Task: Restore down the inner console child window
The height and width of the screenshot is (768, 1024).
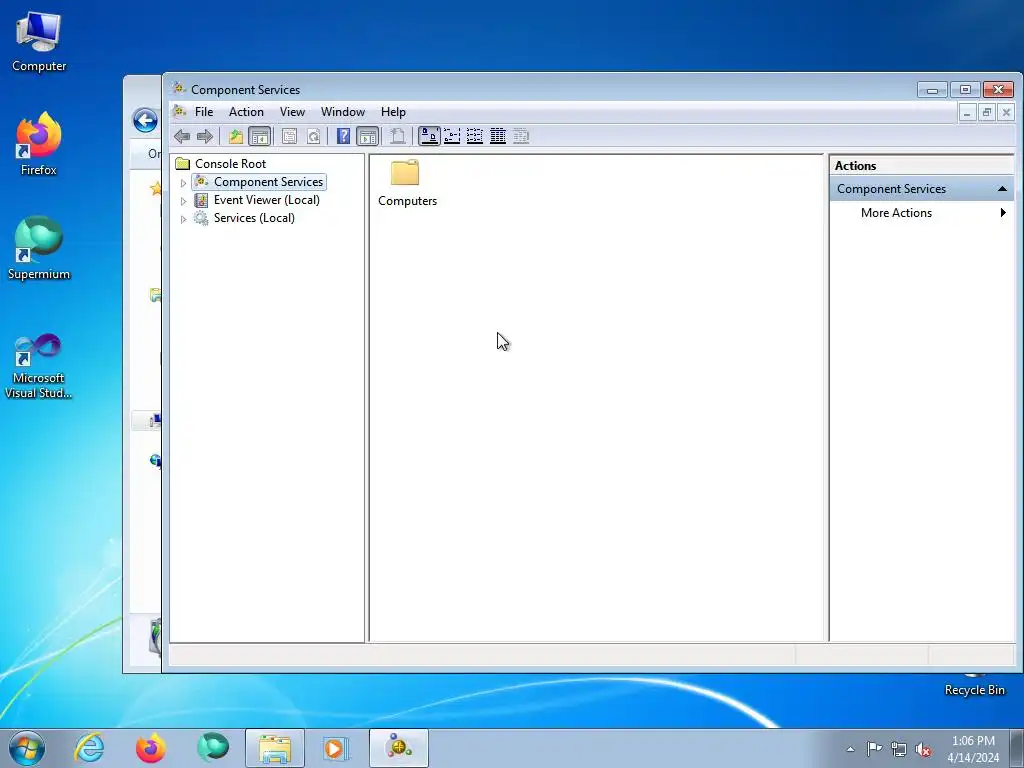Action: point(987,113)
